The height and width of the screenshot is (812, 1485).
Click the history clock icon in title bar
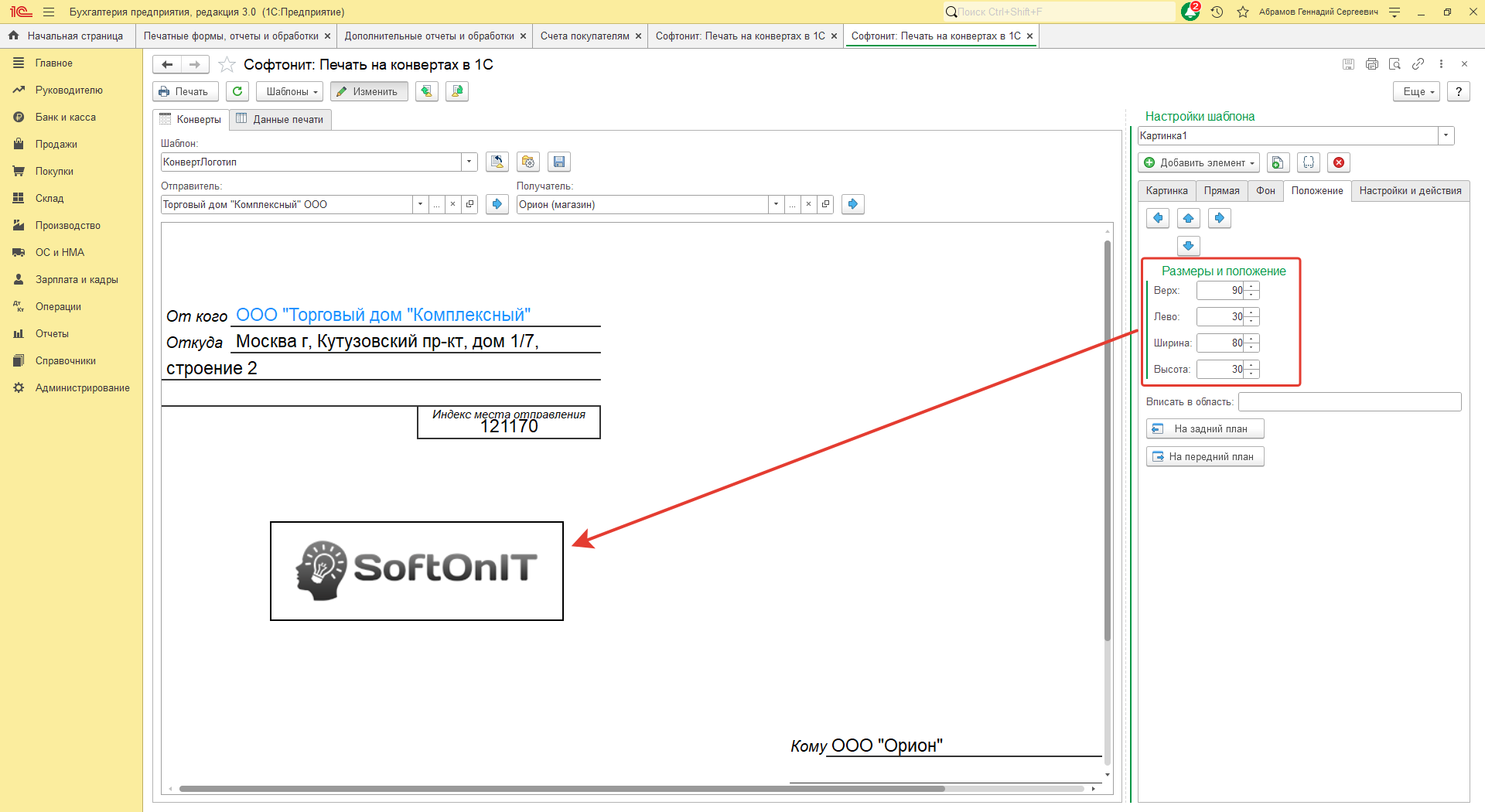click(x=1217, y=12)
